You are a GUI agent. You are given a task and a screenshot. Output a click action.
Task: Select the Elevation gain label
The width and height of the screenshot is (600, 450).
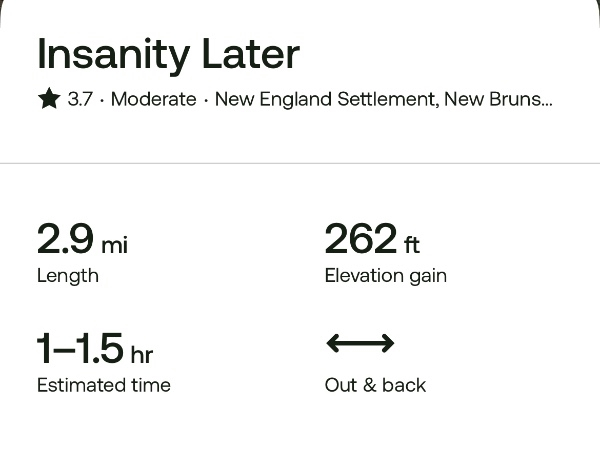(x=385, y=276)
